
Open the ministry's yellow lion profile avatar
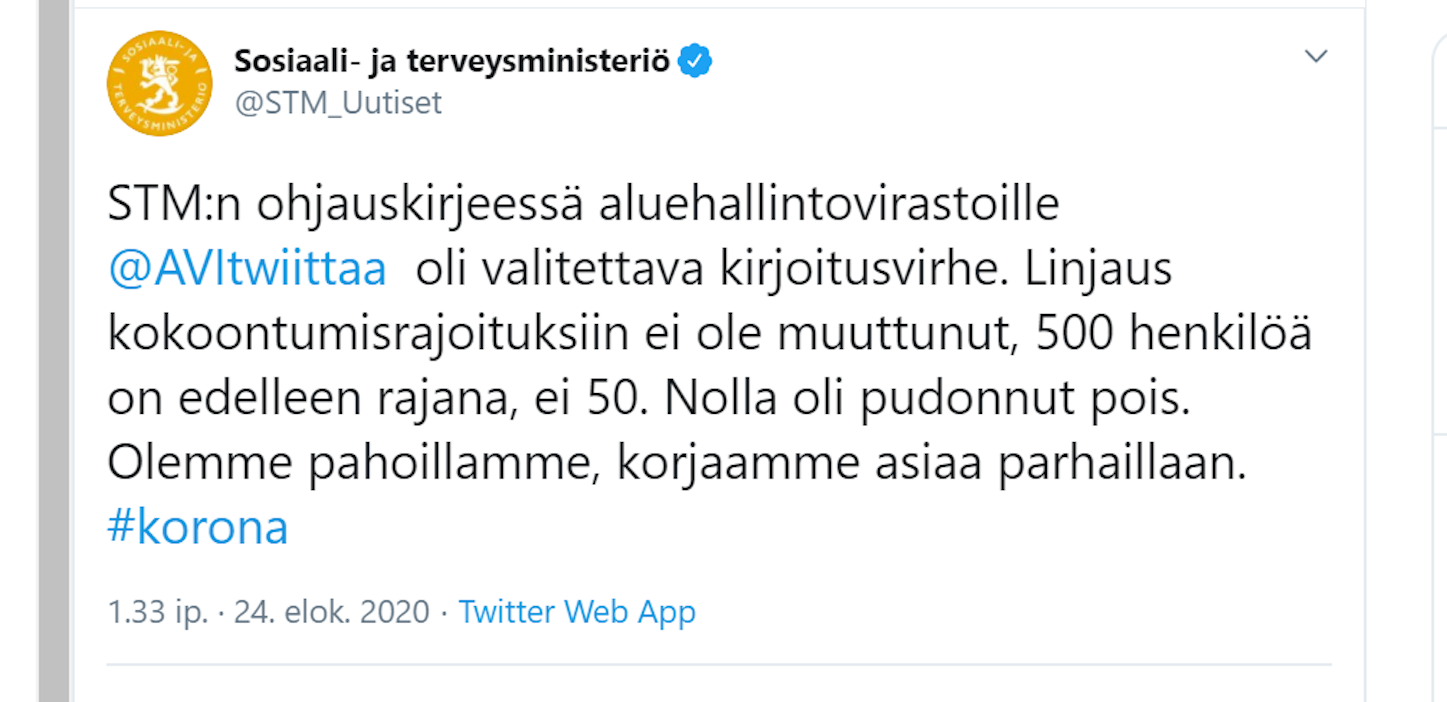tap(159, 84)
